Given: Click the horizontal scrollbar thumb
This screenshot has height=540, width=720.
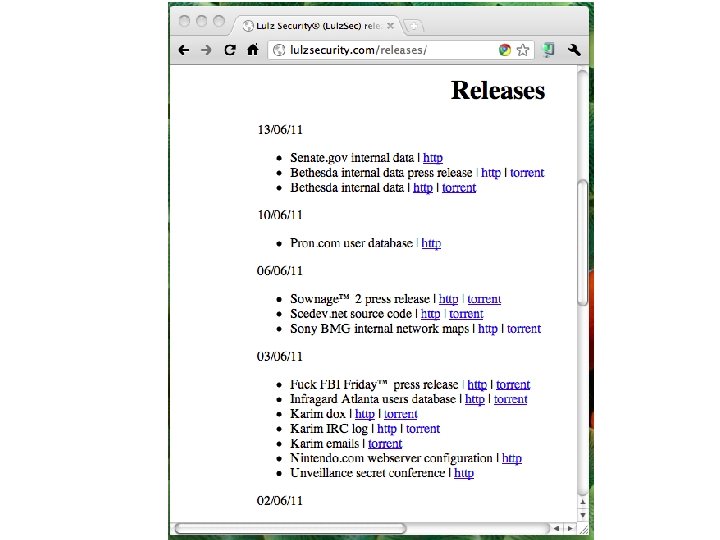Looking at the screenshot, I should (x=290, y=528).
